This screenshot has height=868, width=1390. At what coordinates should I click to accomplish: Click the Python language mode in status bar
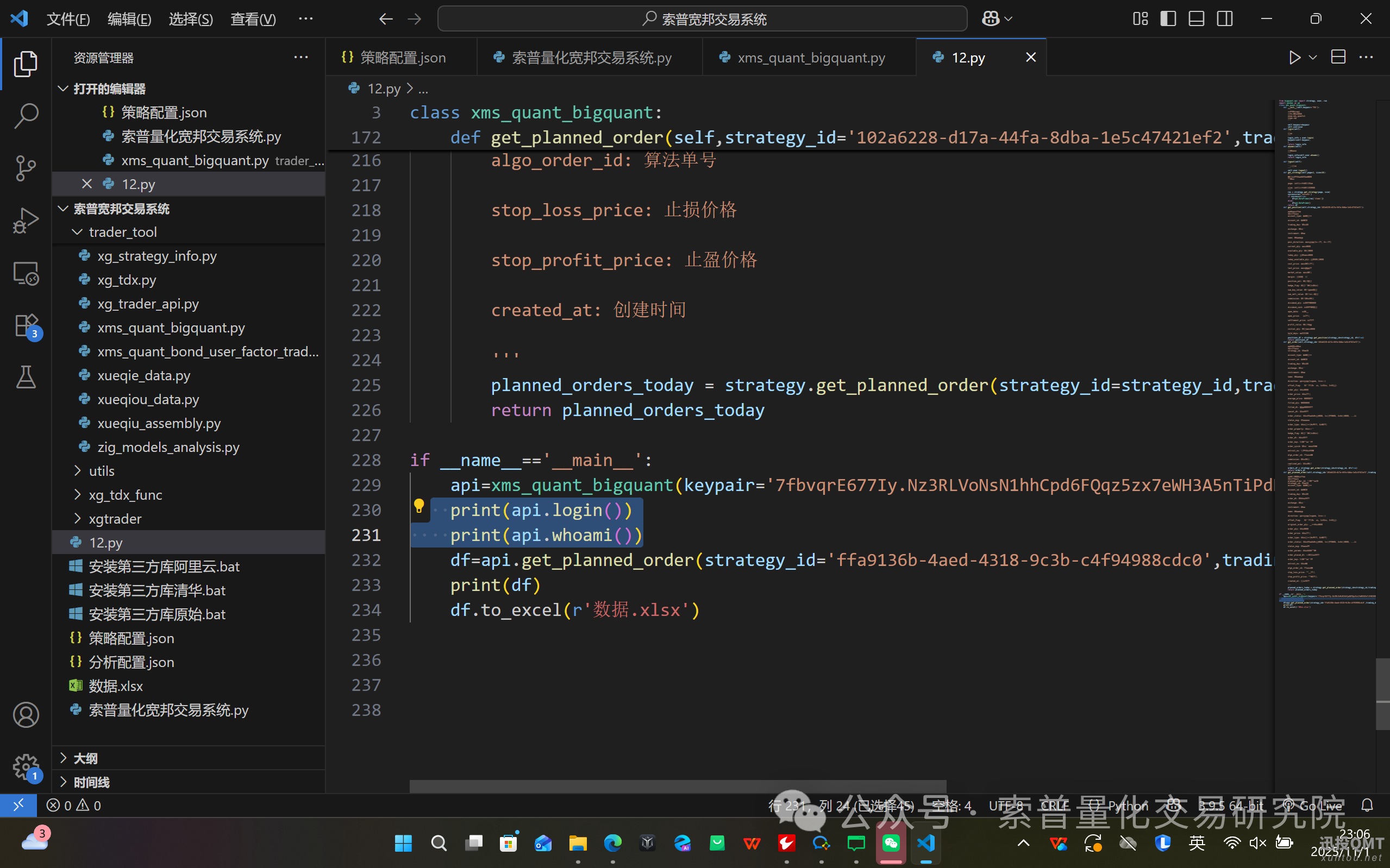[1128, 806]
